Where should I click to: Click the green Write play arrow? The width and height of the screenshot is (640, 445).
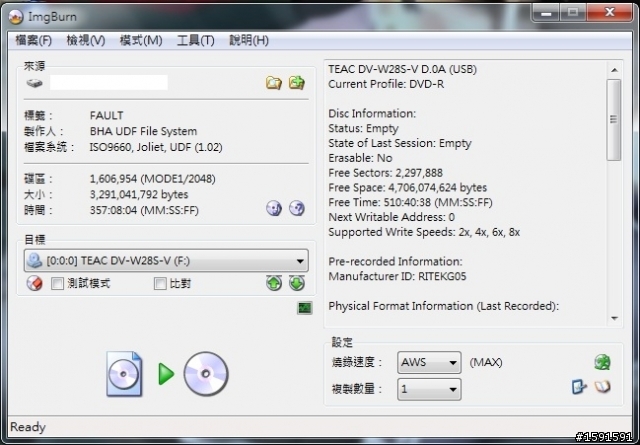point(166,374)
